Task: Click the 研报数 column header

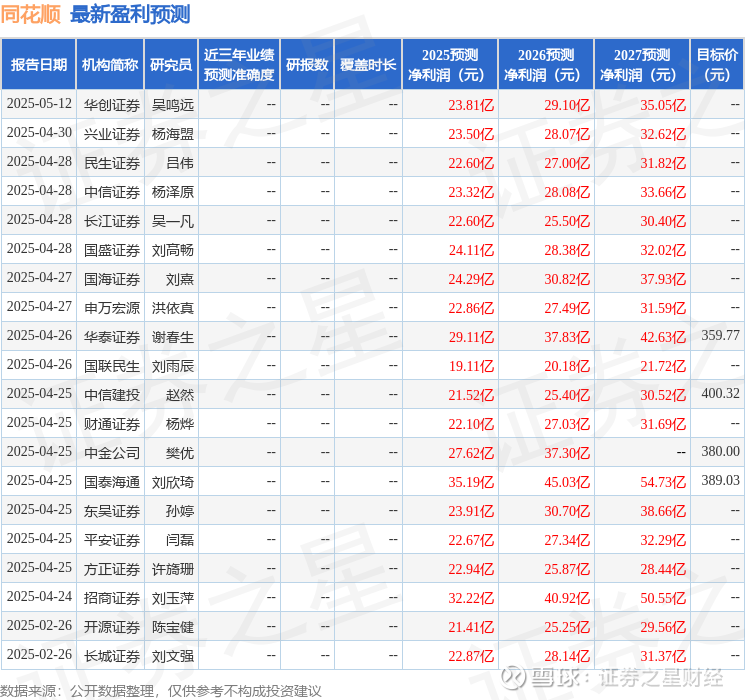Action: (x=307, y=65)
